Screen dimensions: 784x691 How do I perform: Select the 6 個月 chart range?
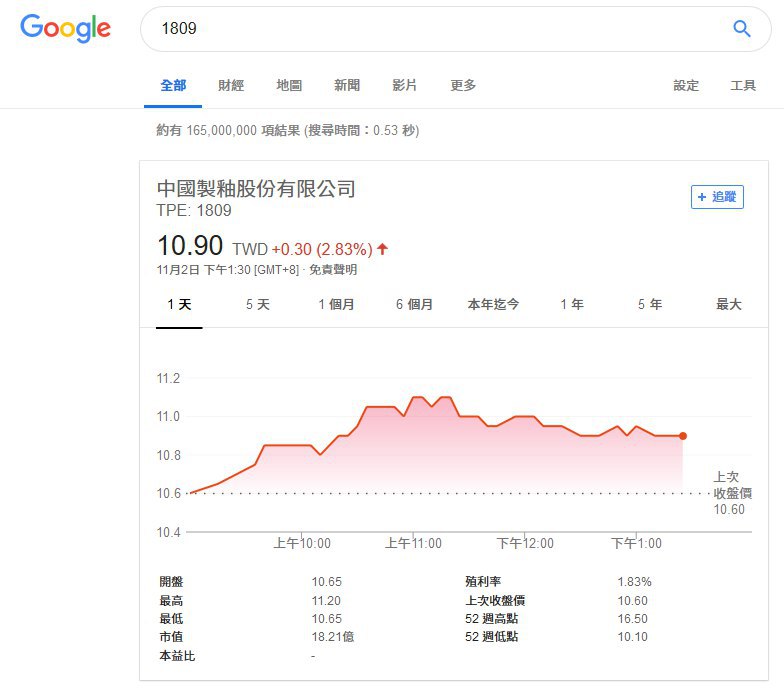pyautogui.click(x=414, y=304)
